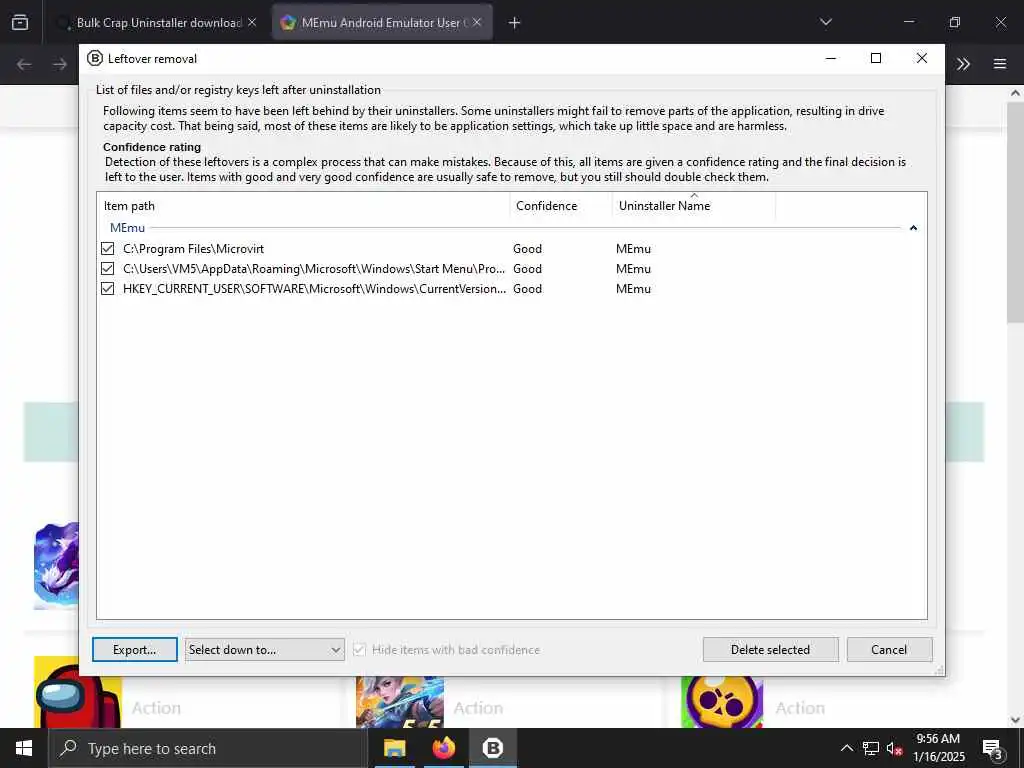1024x768 pixels.
Task: Open the notifications action center
Action: click(x=992, y=749)
